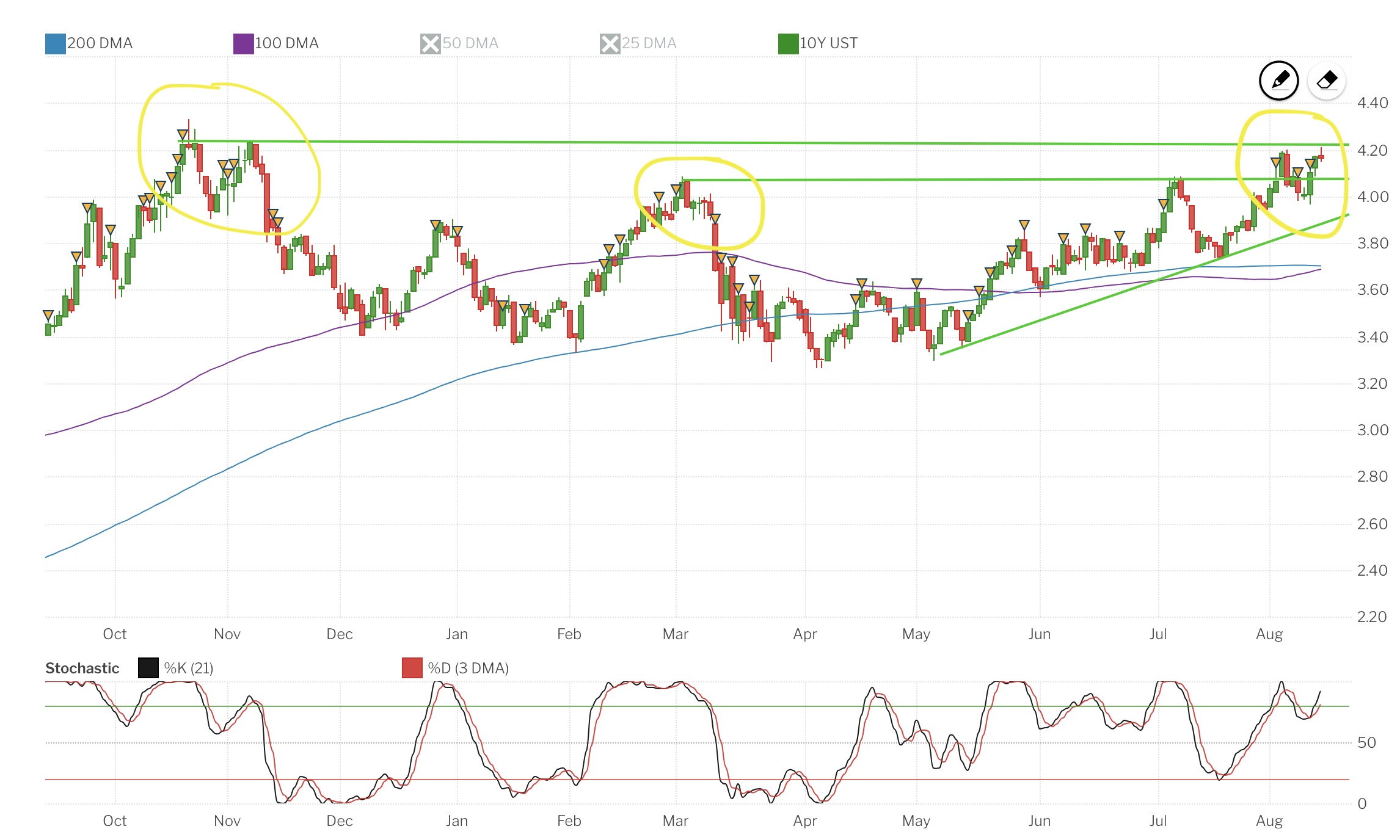Click the '25 DMA' legend label
1400x840 pixels.
[649, 43]
